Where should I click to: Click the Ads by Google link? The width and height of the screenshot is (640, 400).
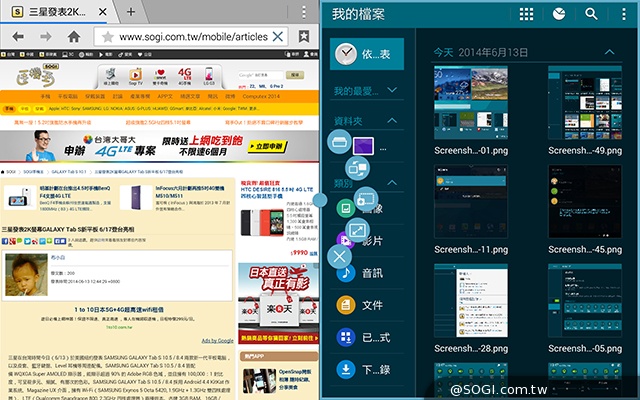coord(218,340)
